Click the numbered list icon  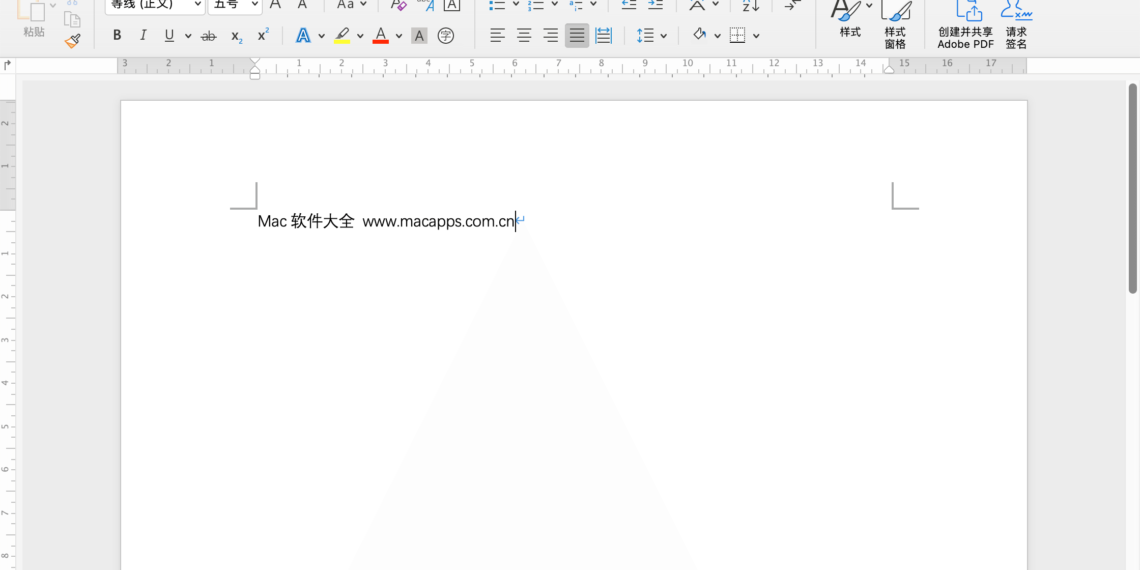point(537,5)
